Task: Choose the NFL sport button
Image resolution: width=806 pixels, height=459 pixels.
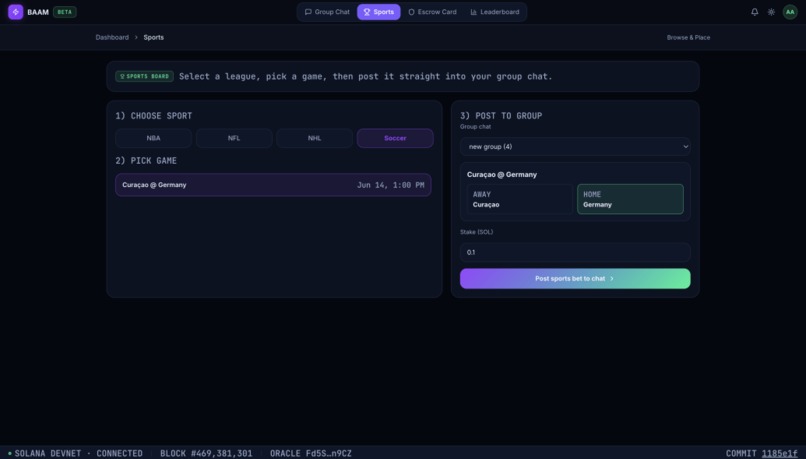Action: pyautogui.click(x=234, y=138)
